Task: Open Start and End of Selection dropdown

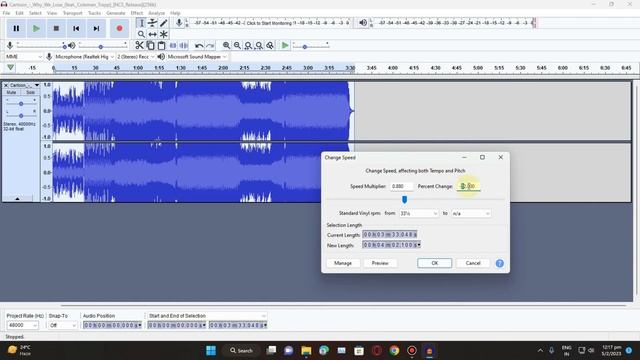Action: point(207,316)
